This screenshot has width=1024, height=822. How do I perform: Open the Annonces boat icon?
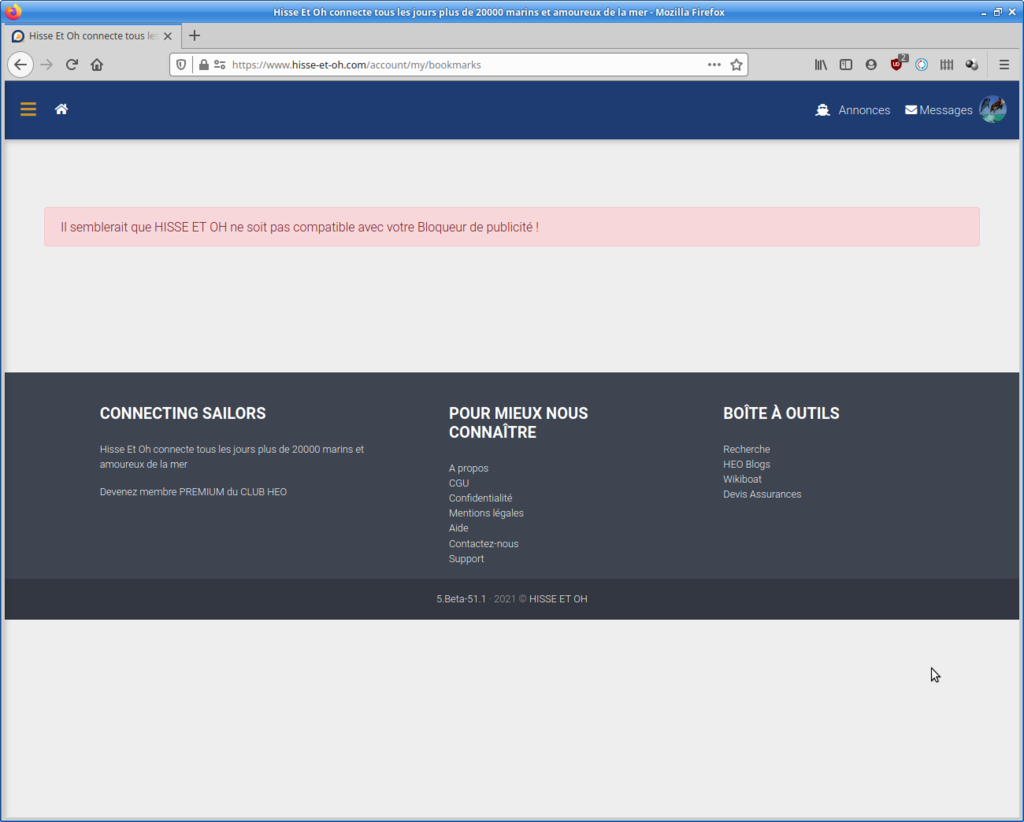822,110
